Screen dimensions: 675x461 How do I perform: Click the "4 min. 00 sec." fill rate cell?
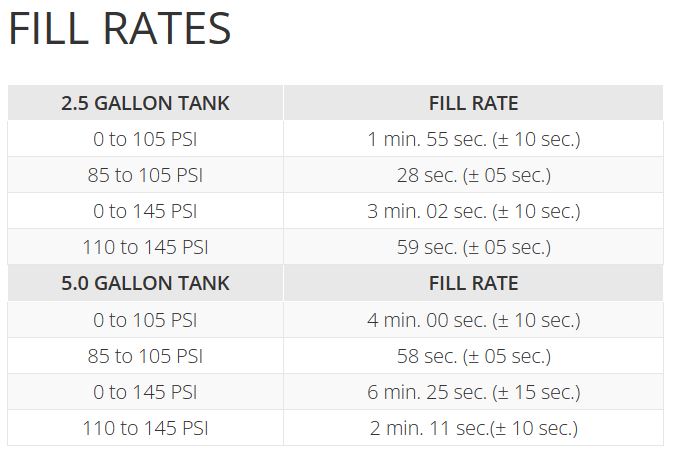pyautogui.click(x=473, y=320)
